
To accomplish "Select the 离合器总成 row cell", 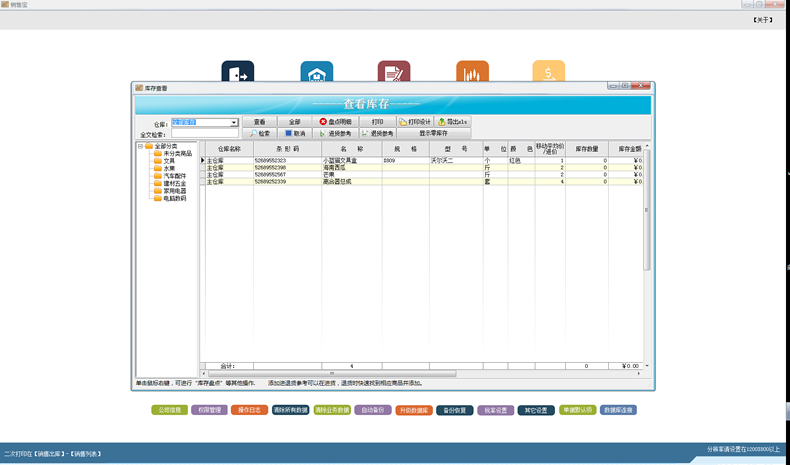I will (352, 181).
